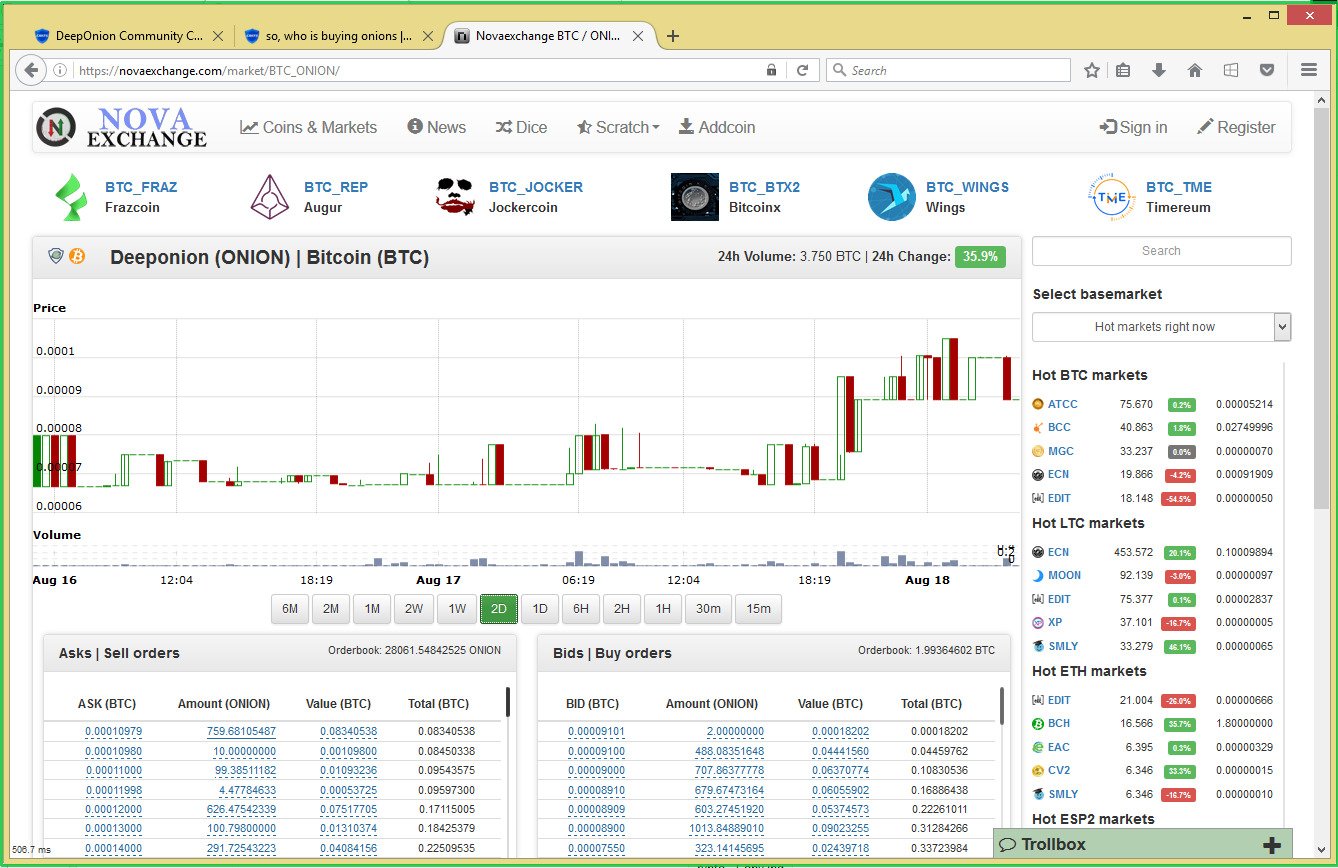Switch to DeepOnion Community tab
The height and width of the screenshot is (868, 1338).
(x=129, y=36)
